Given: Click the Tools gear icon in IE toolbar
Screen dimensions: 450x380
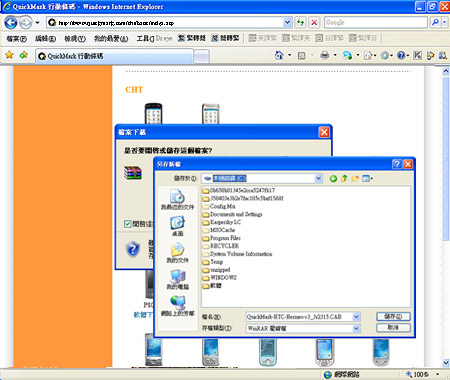Looking at the screenshot, I should [384, 55].
